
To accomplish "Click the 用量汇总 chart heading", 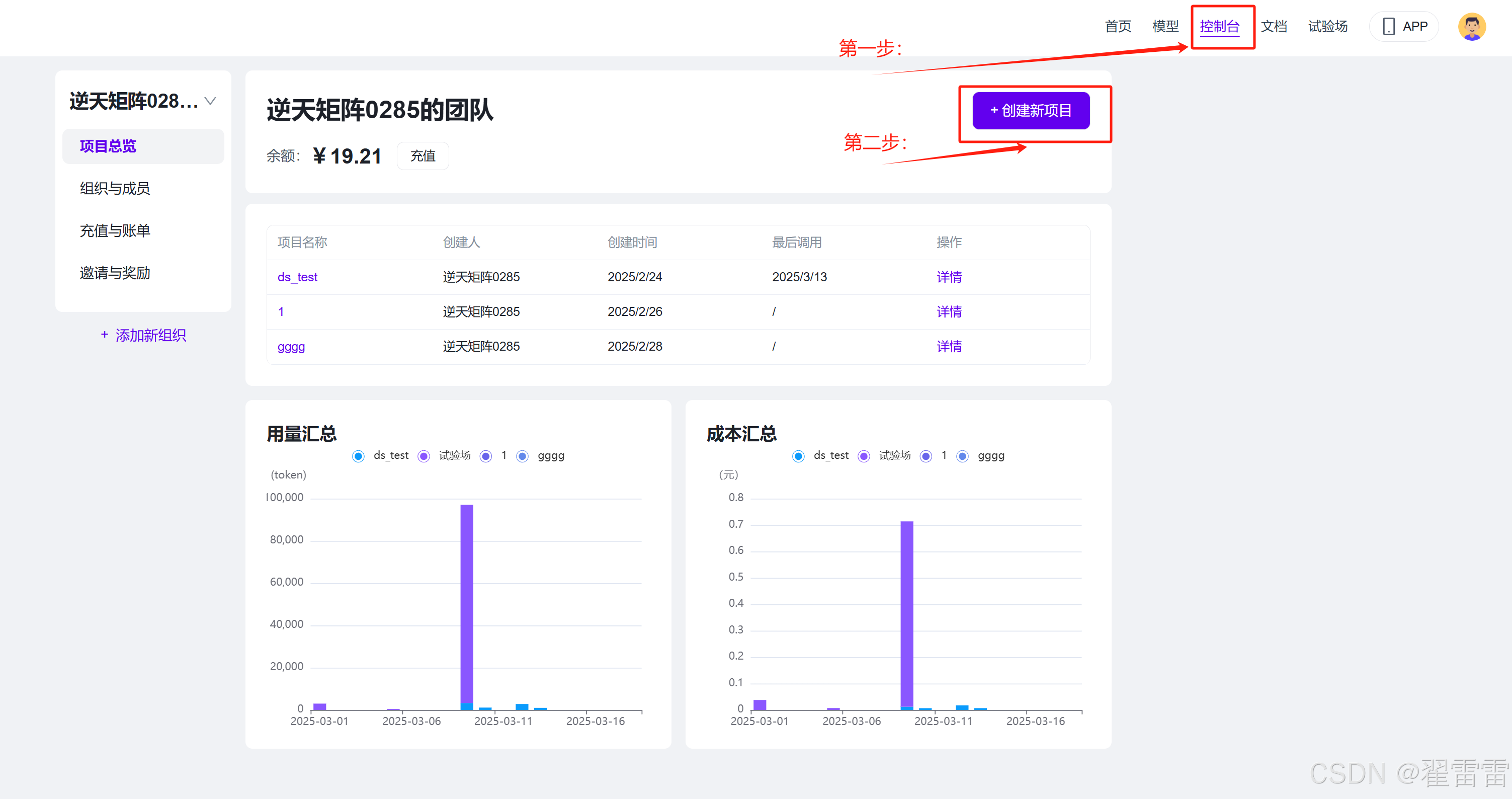I will [302, 434].
